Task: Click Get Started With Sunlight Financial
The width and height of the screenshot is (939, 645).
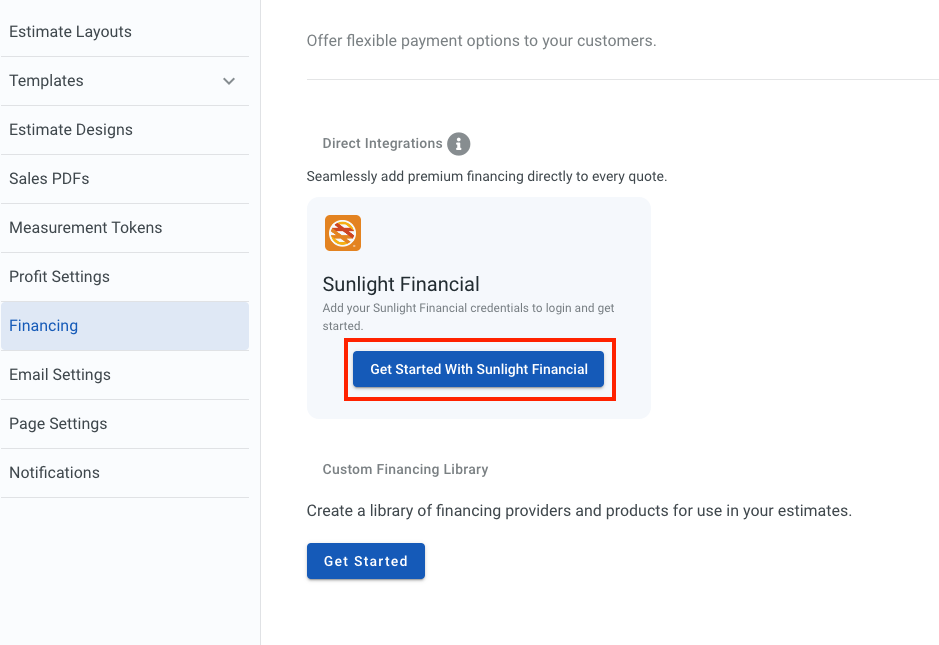Action: click(x=478, y=368)
